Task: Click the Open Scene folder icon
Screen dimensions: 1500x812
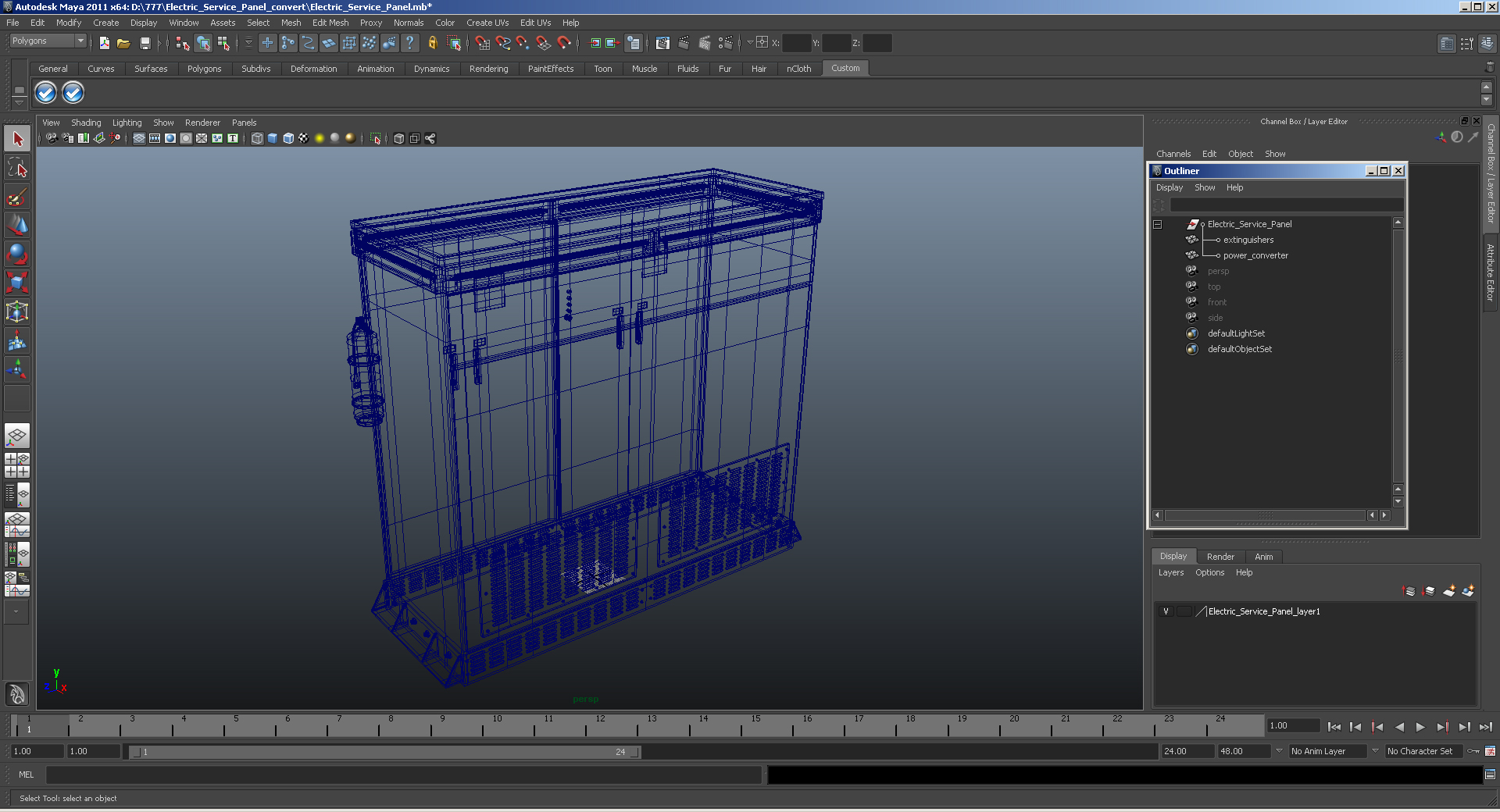Action: (x=123, y=44)
